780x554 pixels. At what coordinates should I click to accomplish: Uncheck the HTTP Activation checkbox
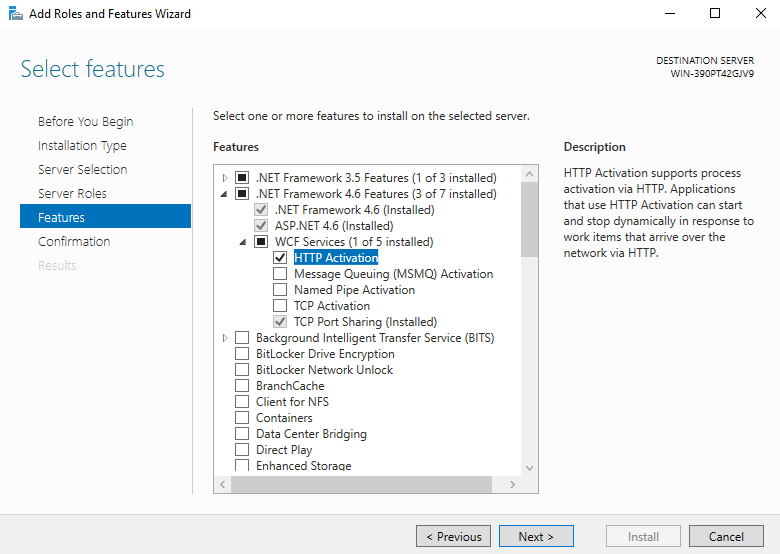tap(280, 258)
